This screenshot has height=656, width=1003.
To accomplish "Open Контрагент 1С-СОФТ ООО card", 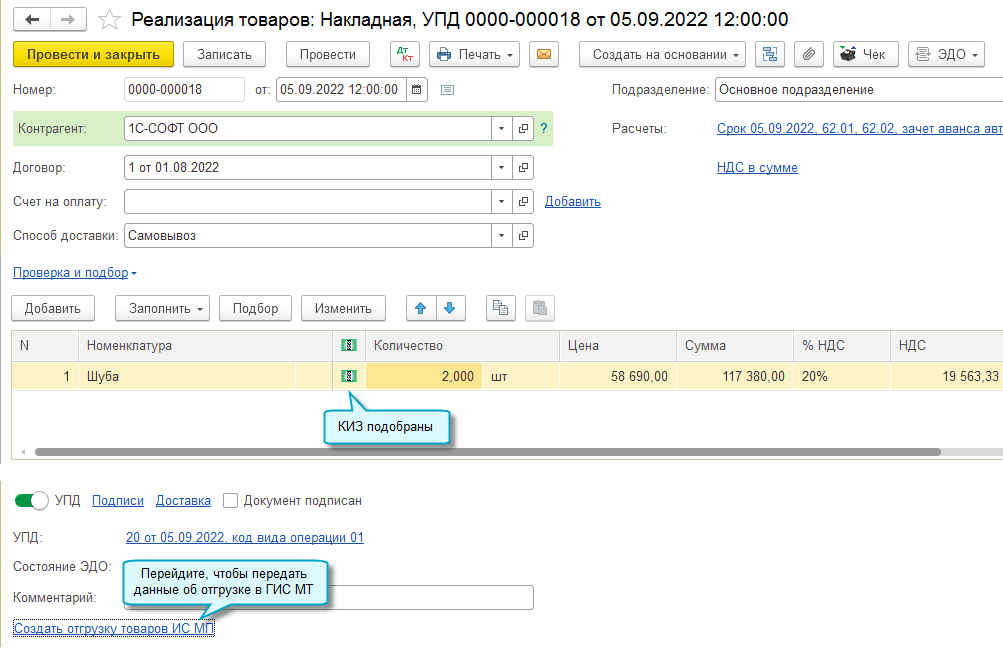I will pyautogui.click(x=523, y=129).
